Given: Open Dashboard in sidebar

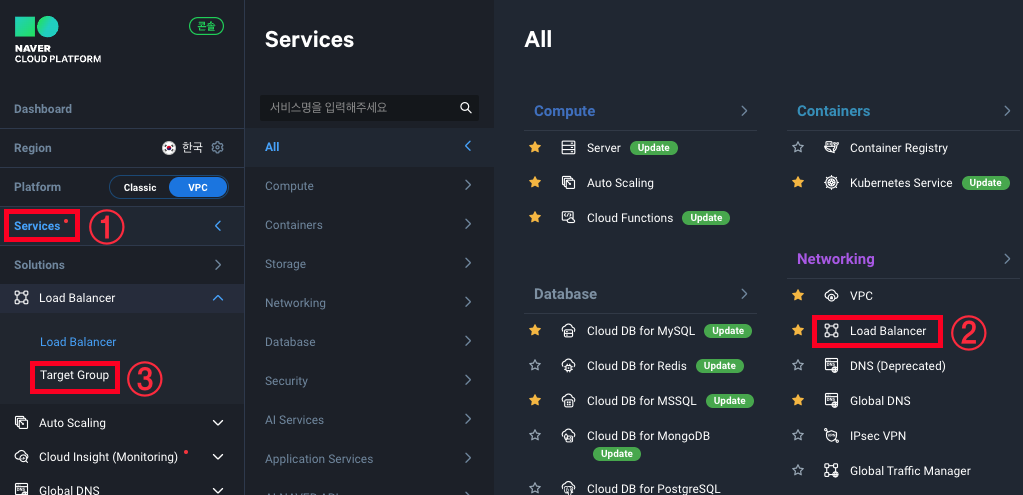Looking at the screenshot, I should click(x=43, y=109).
